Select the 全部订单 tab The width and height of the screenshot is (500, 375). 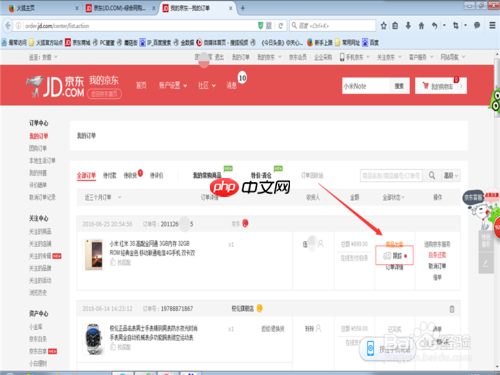pyautogui.click(x=86, y=175)
